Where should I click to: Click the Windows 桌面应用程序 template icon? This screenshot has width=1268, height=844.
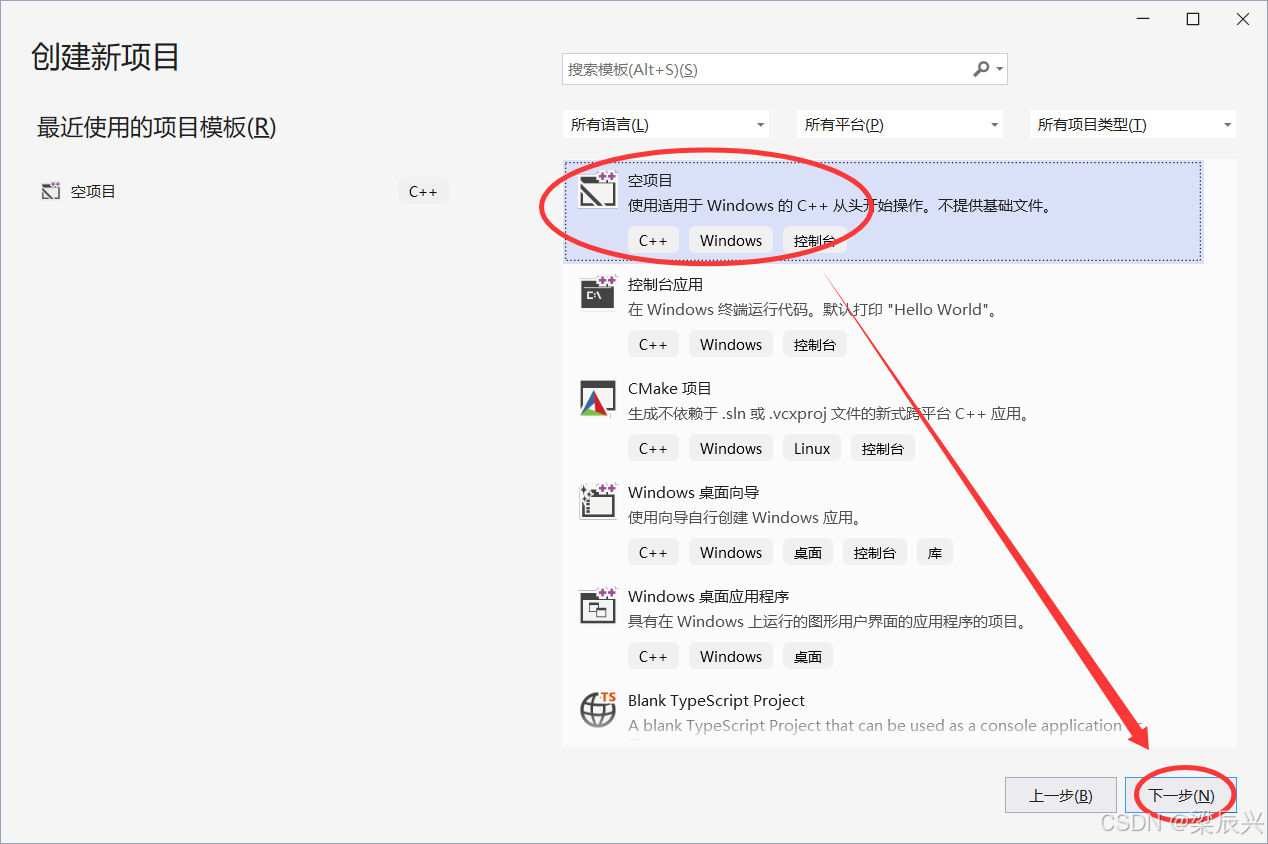(x=598, y=606)
